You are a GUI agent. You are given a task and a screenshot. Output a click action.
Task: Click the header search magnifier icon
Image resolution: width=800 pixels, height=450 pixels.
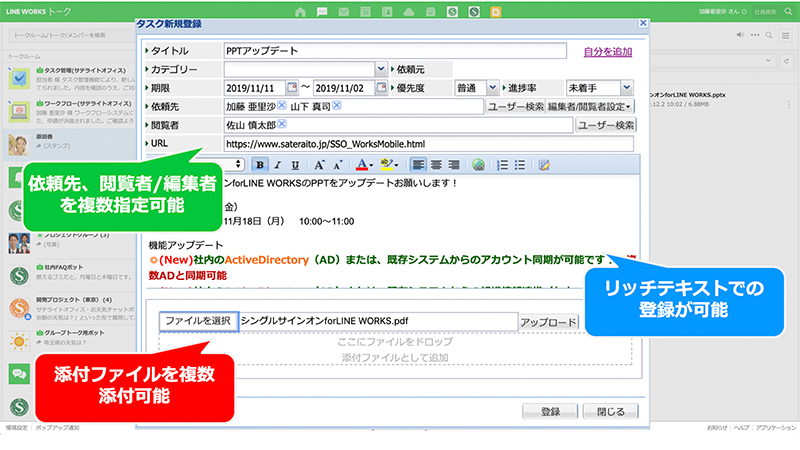coord(788,11)
